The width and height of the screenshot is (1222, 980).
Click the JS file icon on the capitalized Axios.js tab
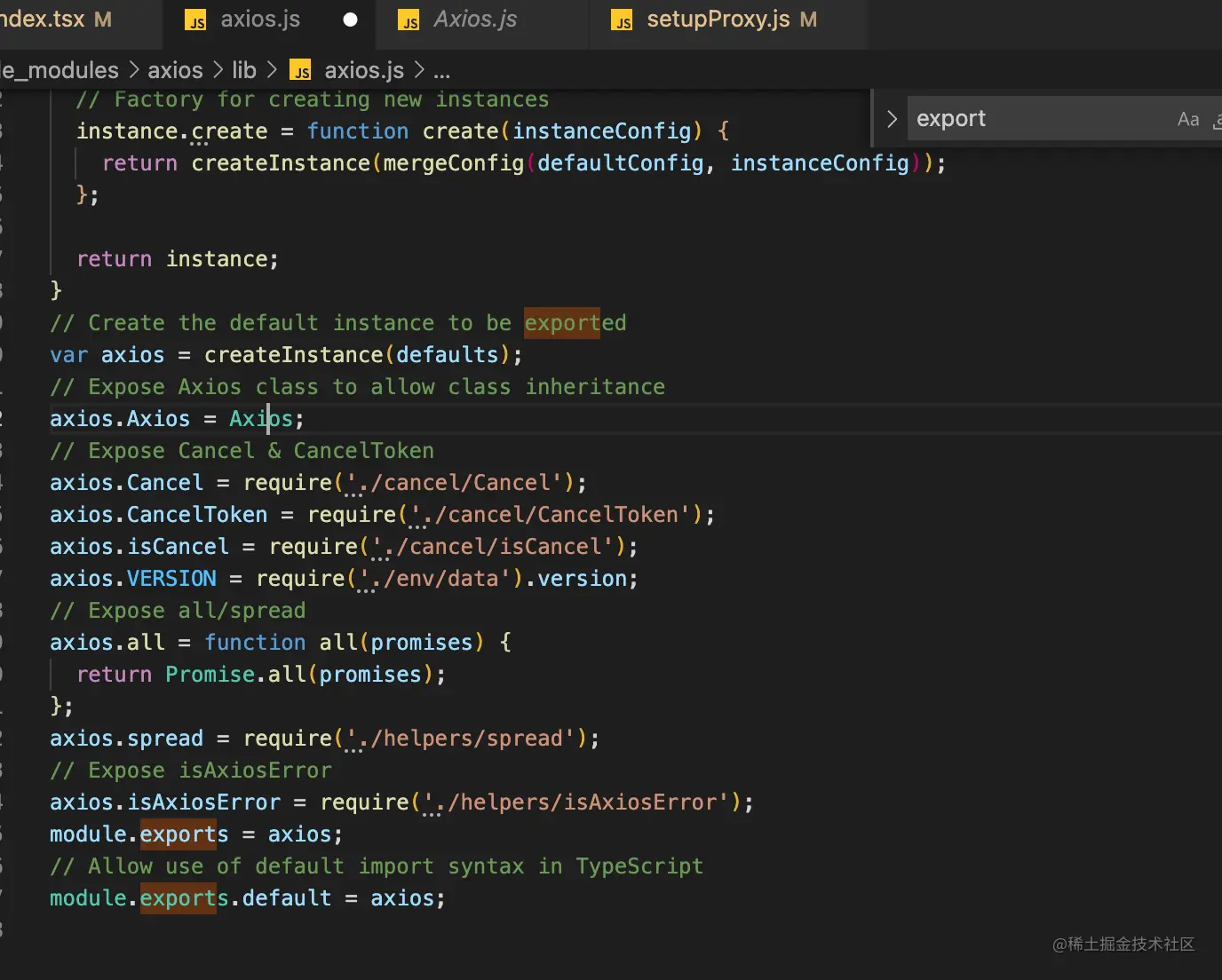tap(409, 20)
